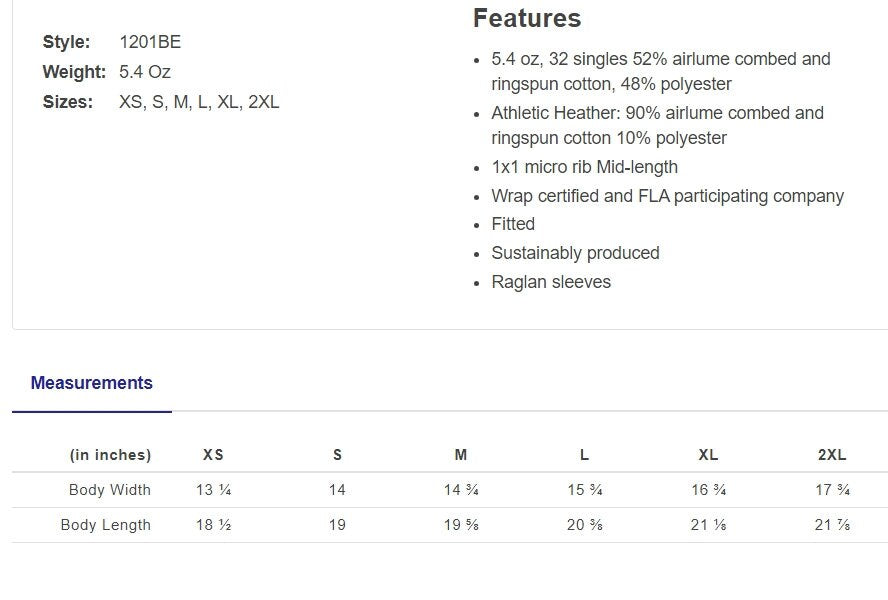Click the Body Length value 19 for S
888x600 pixels.
(337, 525)
